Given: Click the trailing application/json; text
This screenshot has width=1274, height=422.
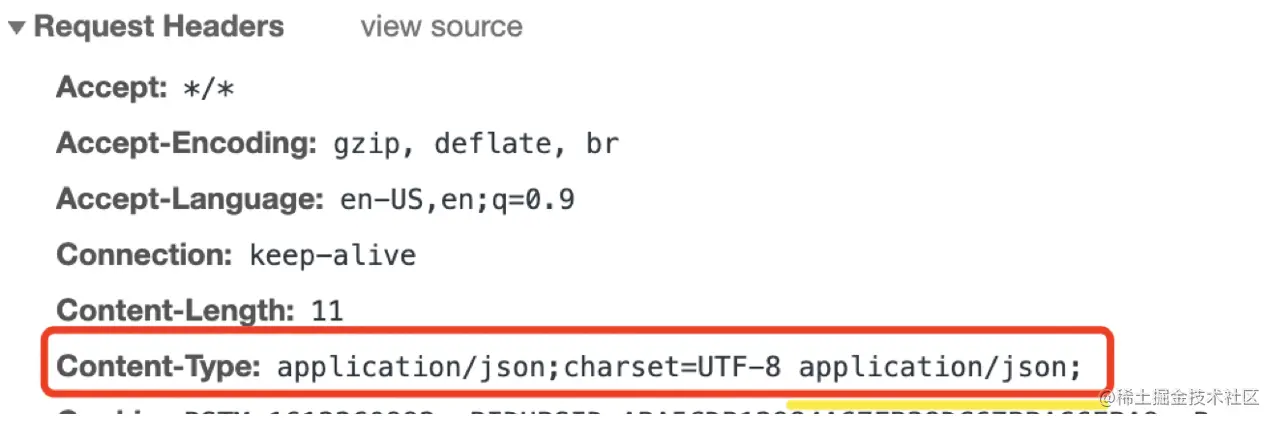Looking at the screenshot, I should pyautogui.click(x=940, y=367).
